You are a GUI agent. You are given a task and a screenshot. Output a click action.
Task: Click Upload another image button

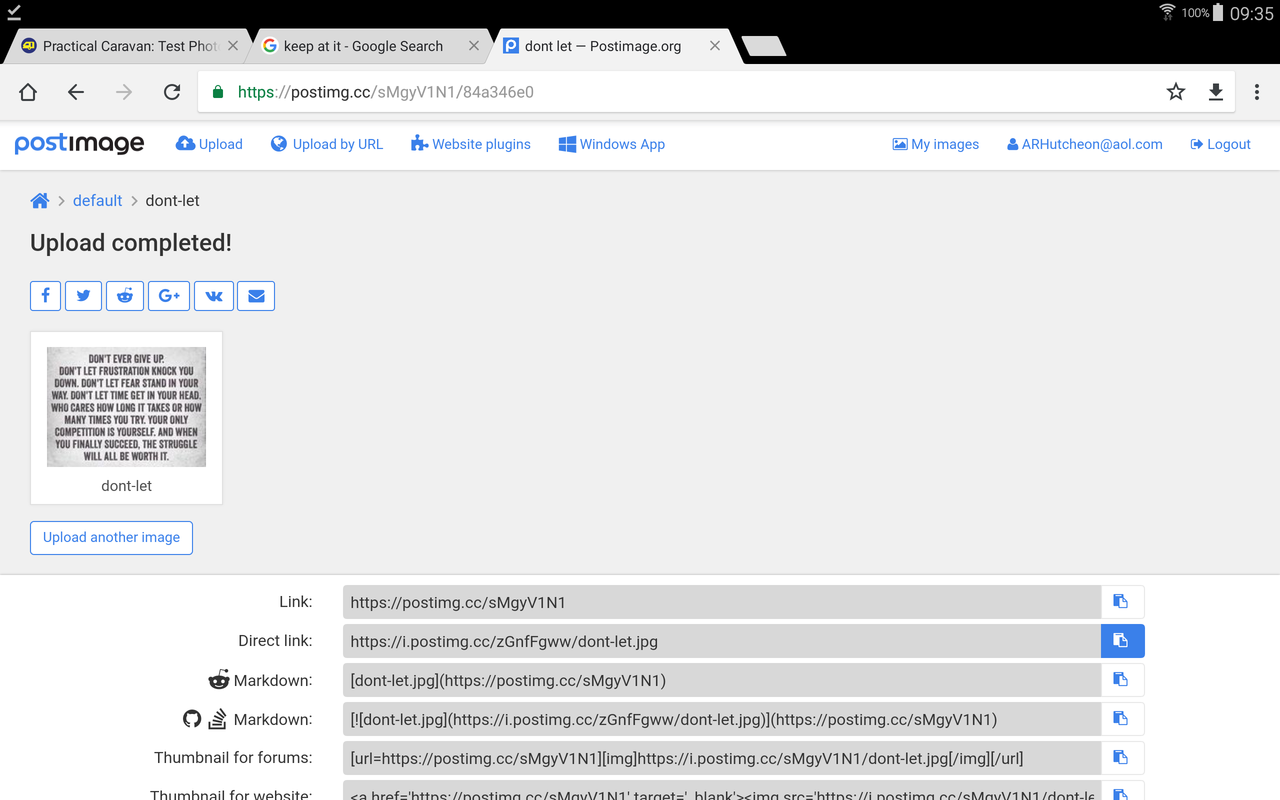(x=111, y=537)
